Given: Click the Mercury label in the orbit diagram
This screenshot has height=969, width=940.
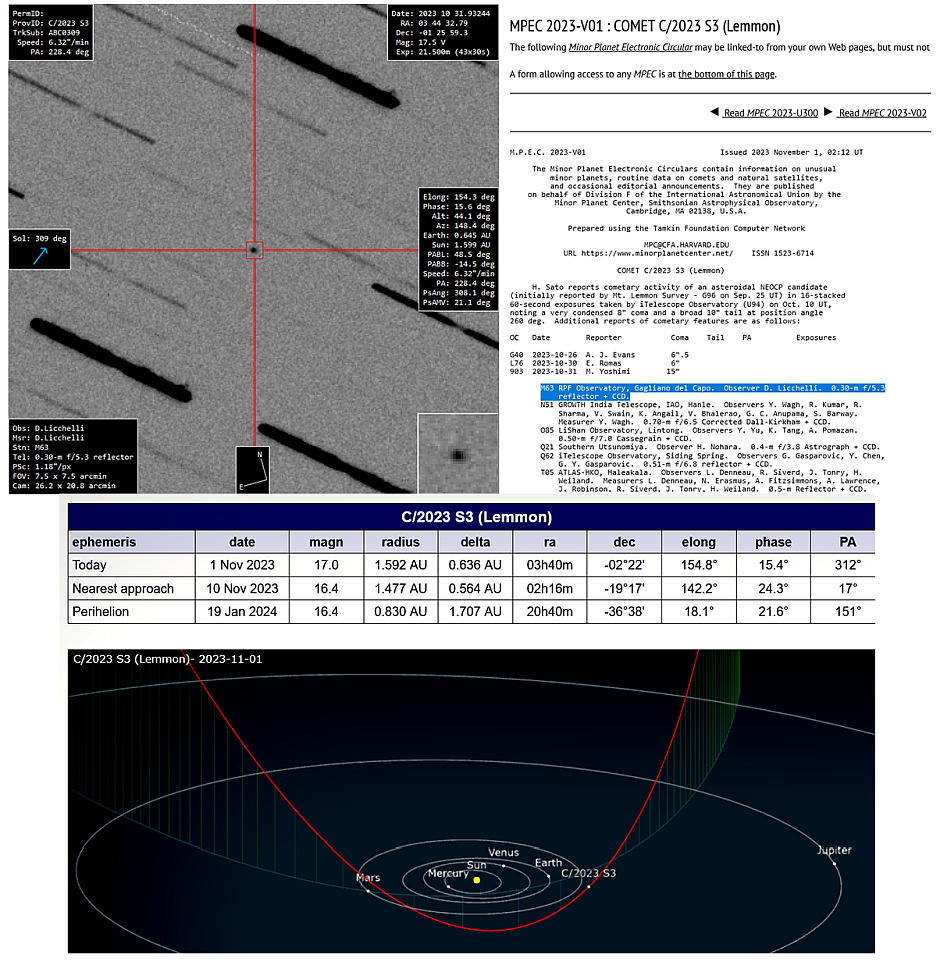Looking at the screenshot, I should (x=449, y=873).
